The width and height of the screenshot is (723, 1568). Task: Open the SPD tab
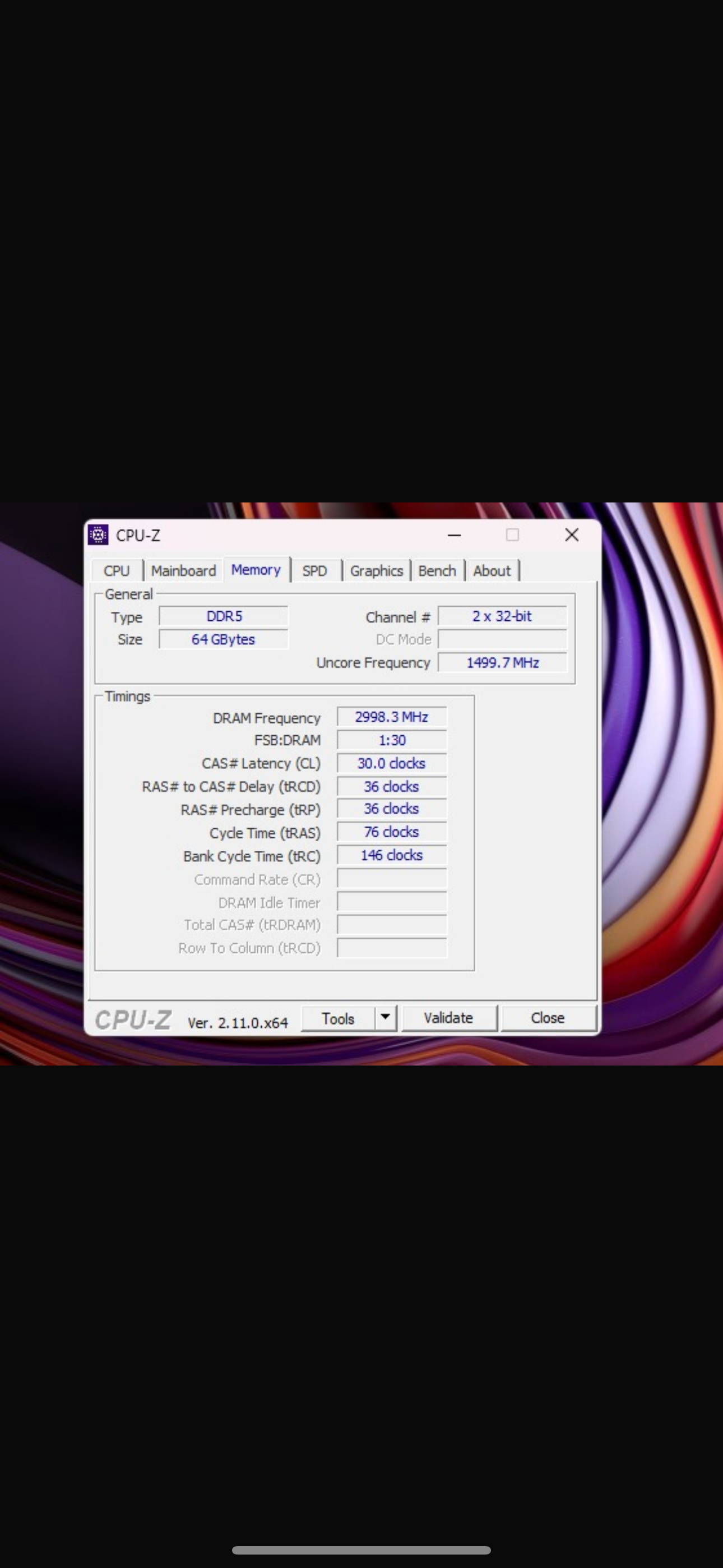314,571
